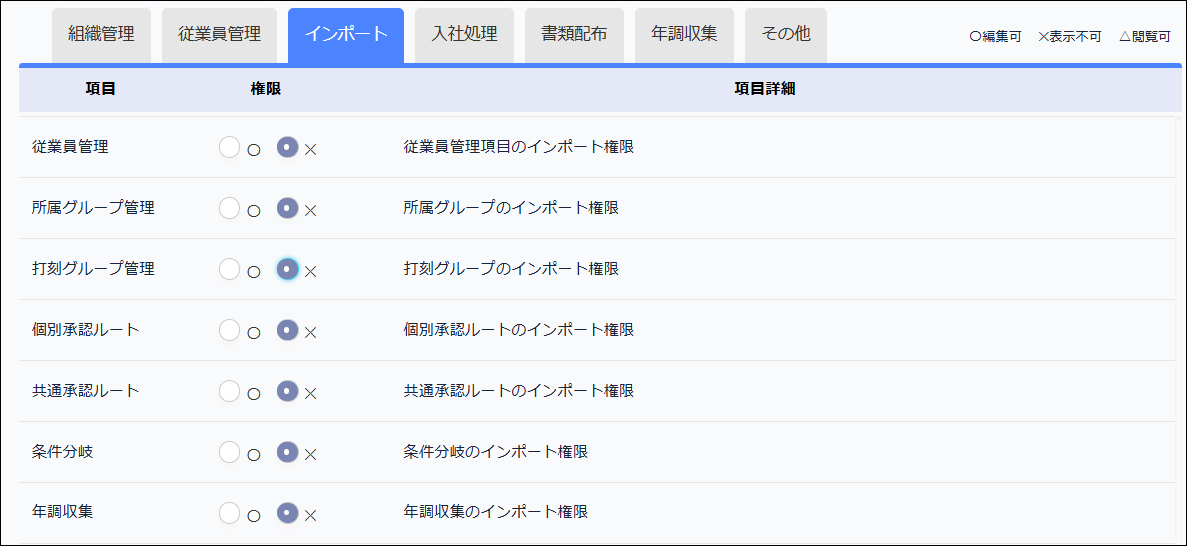Image resolution: width=1187 pixels, height=546 pixels.
Task: Click the 項目詳細 column header
Action: pos(765,89)
